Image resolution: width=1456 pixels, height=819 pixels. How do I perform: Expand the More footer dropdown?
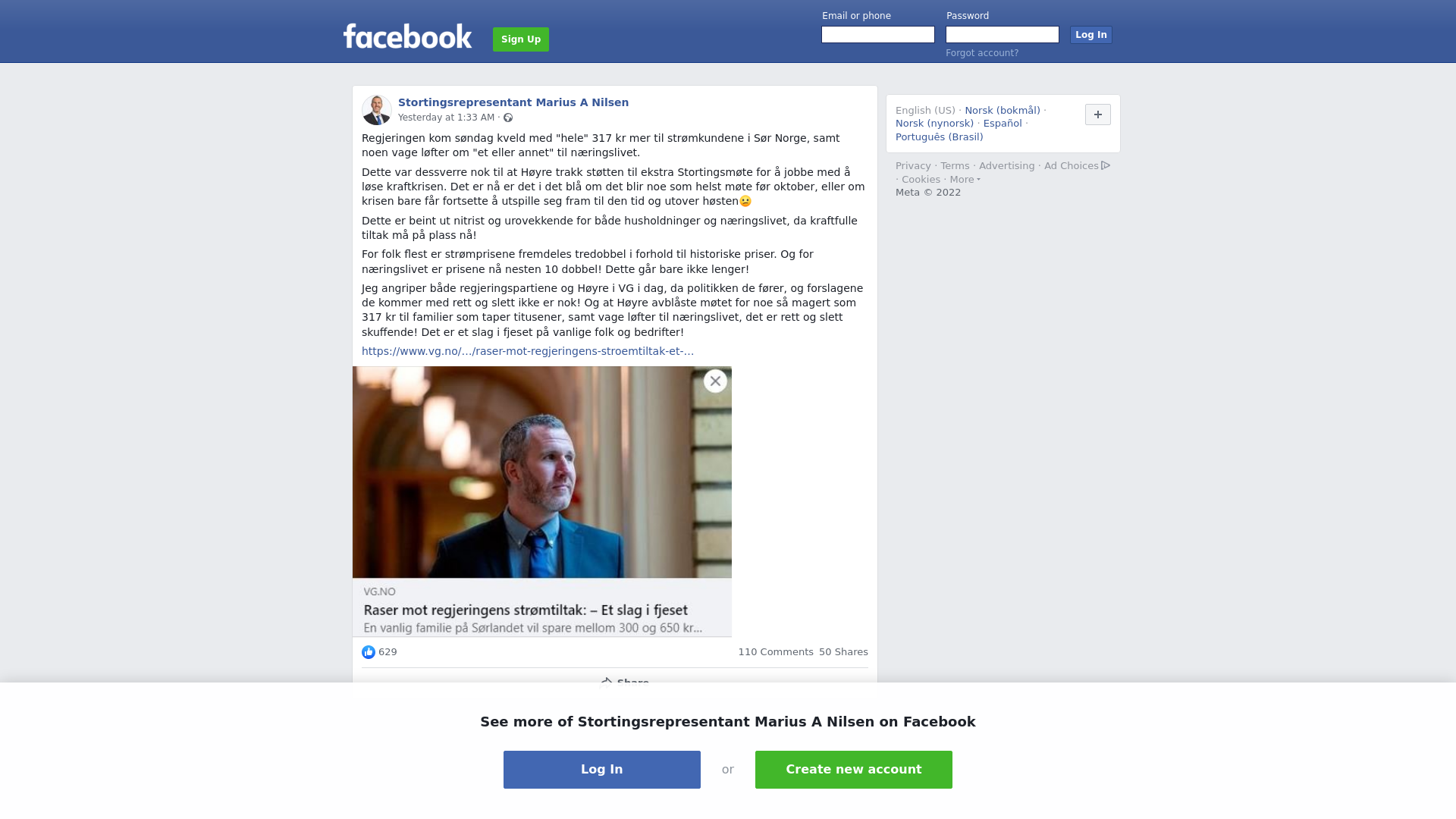tap(965, 180)
